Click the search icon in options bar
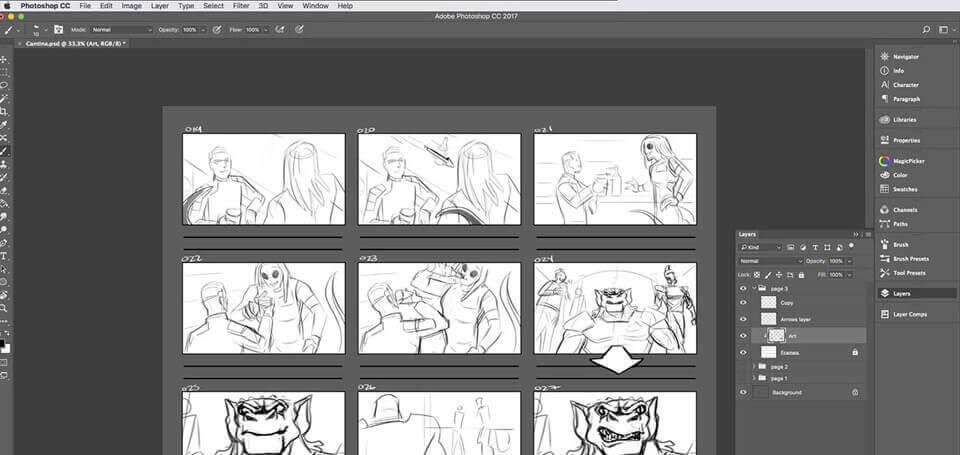Screen dimensions: 960x455 coord(926,29)
